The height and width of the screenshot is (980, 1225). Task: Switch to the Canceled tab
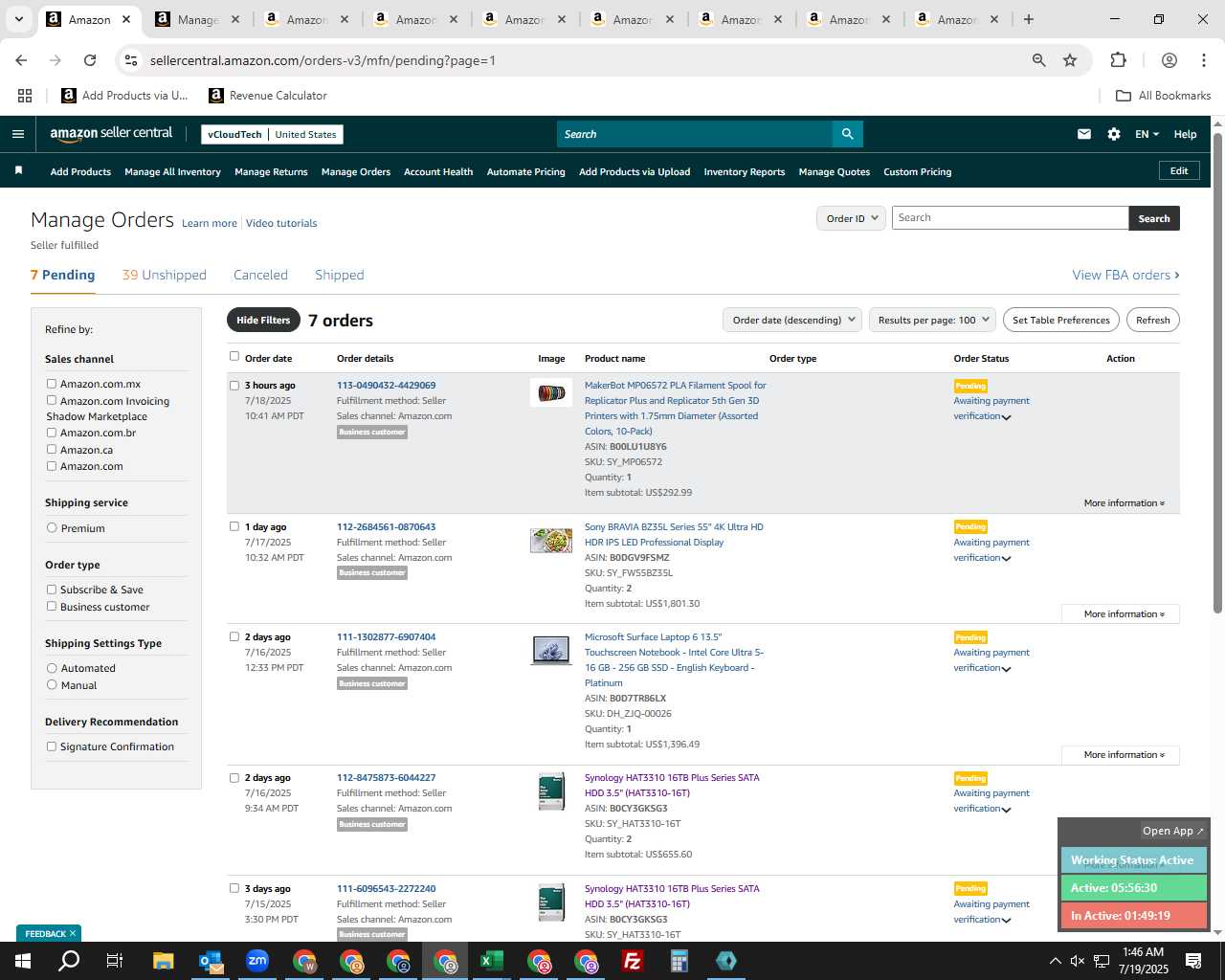260,275
